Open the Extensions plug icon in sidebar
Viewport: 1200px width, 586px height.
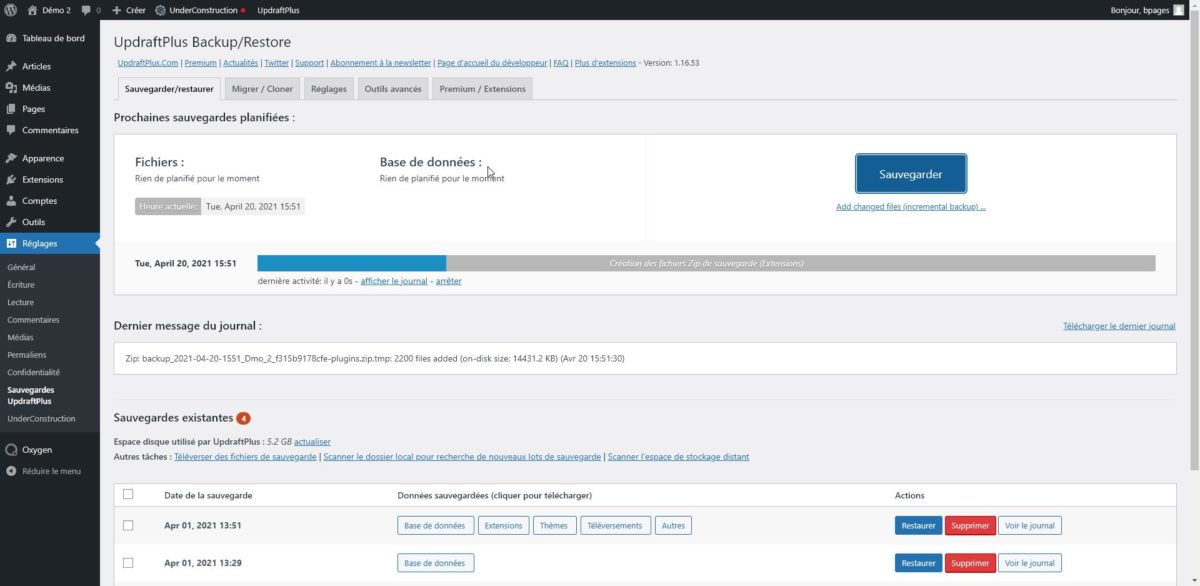[11, 180]
